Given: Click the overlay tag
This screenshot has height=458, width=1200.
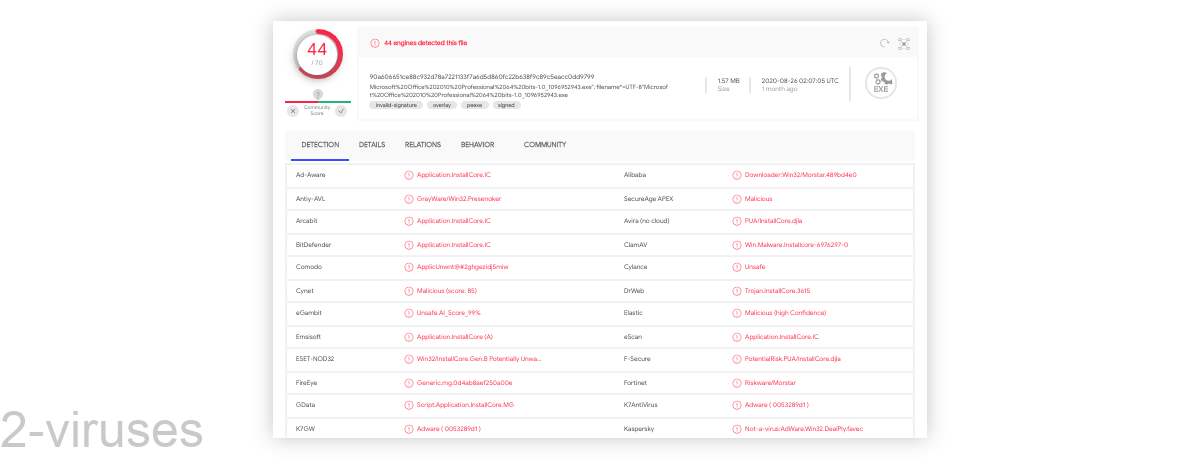Looking at the screenshot, I should pos(442,105).
